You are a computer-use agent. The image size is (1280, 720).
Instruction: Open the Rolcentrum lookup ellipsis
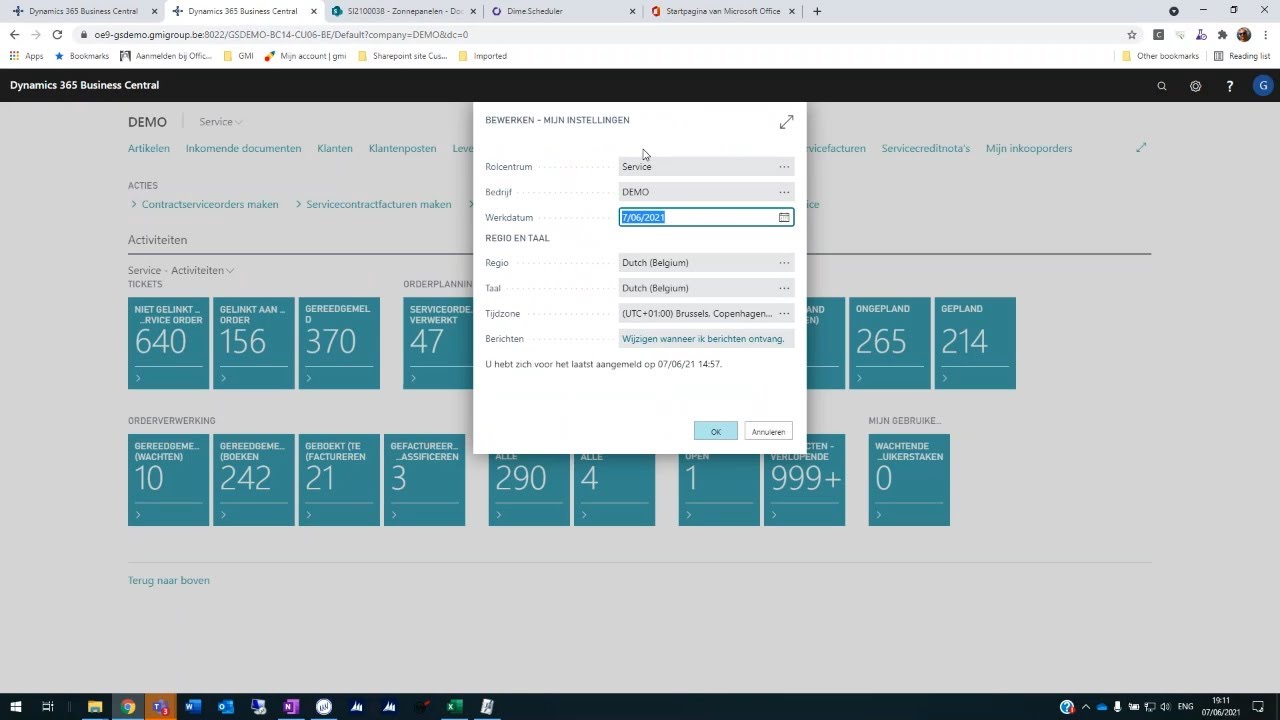(784, 167)
